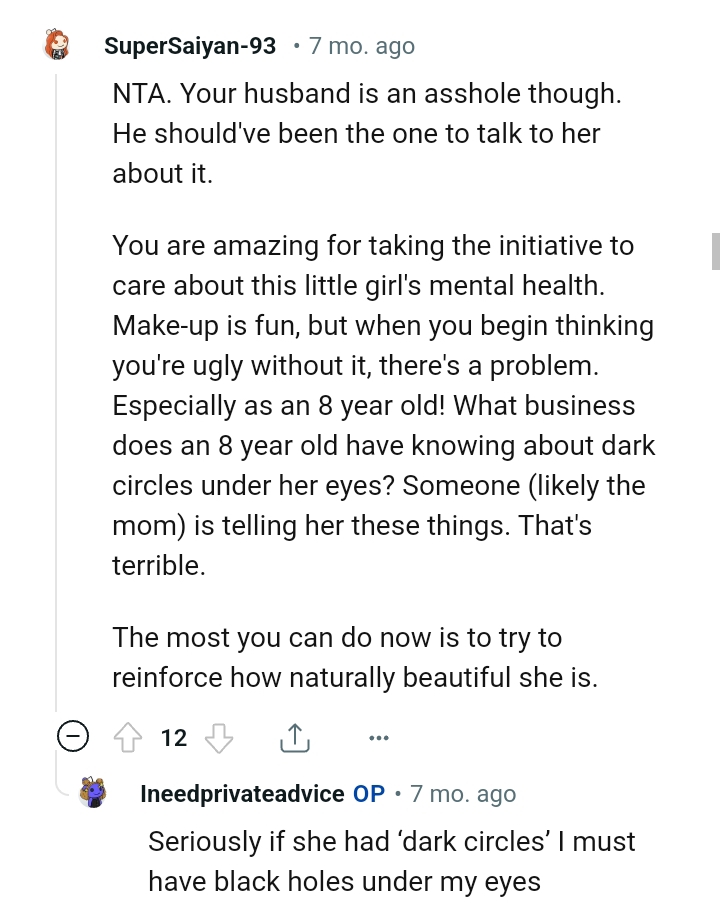This screenshot has width=720, height=915.
Task: Tap the '7 mo. ago' timestamp on OP reply
Action: [x=463, y=794]
